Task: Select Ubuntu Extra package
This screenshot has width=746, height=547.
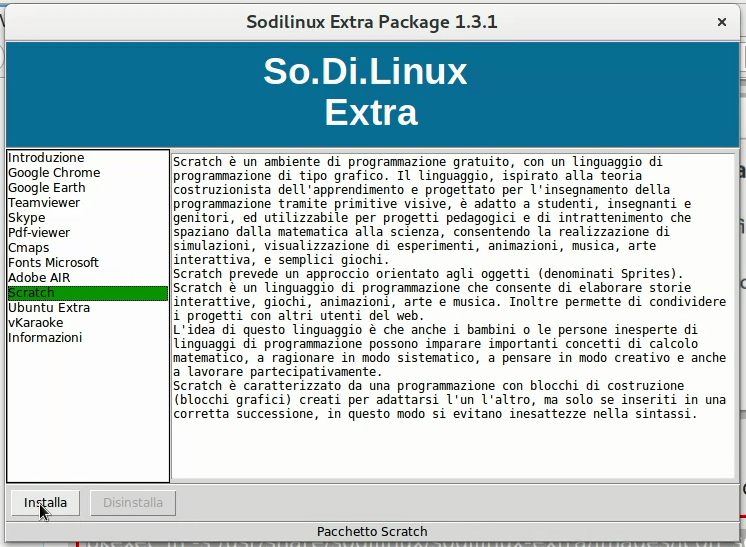Action: coord(49,308)
